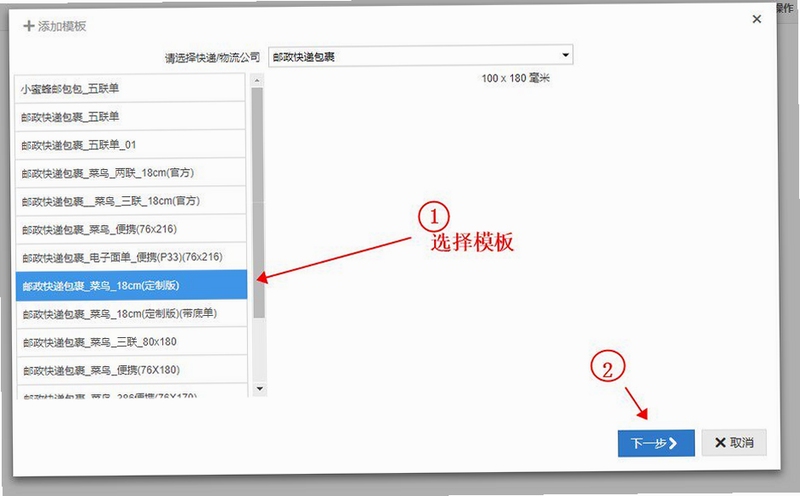The image size is (800, 496).
Task: Click highlighted 邮政快递包裹_菜鸟_18cm(定制版) row
Action: click(x=132, y=285)
